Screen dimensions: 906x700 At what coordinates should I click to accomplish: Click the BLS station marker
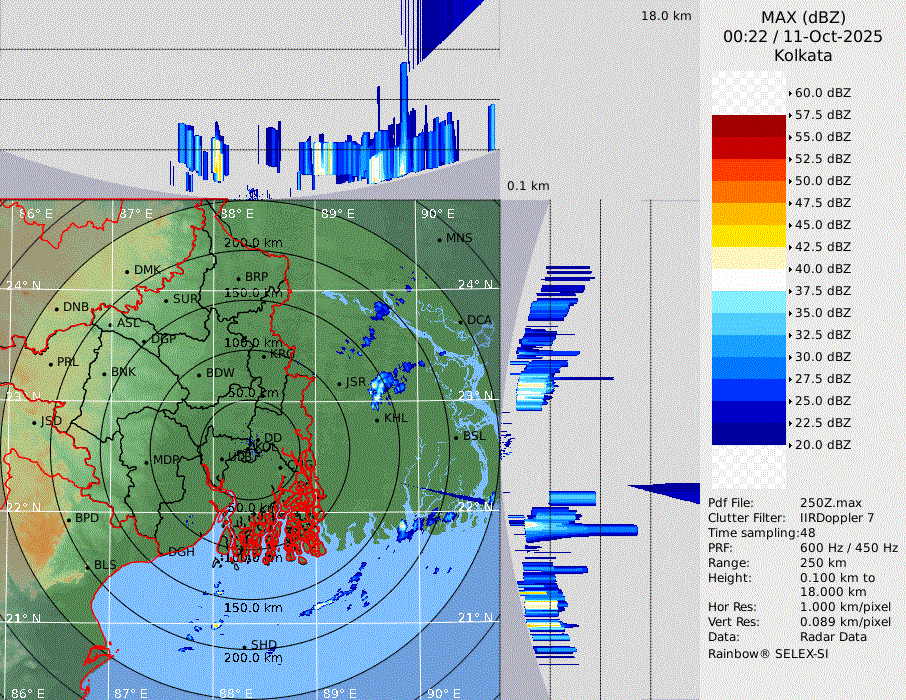88,566
